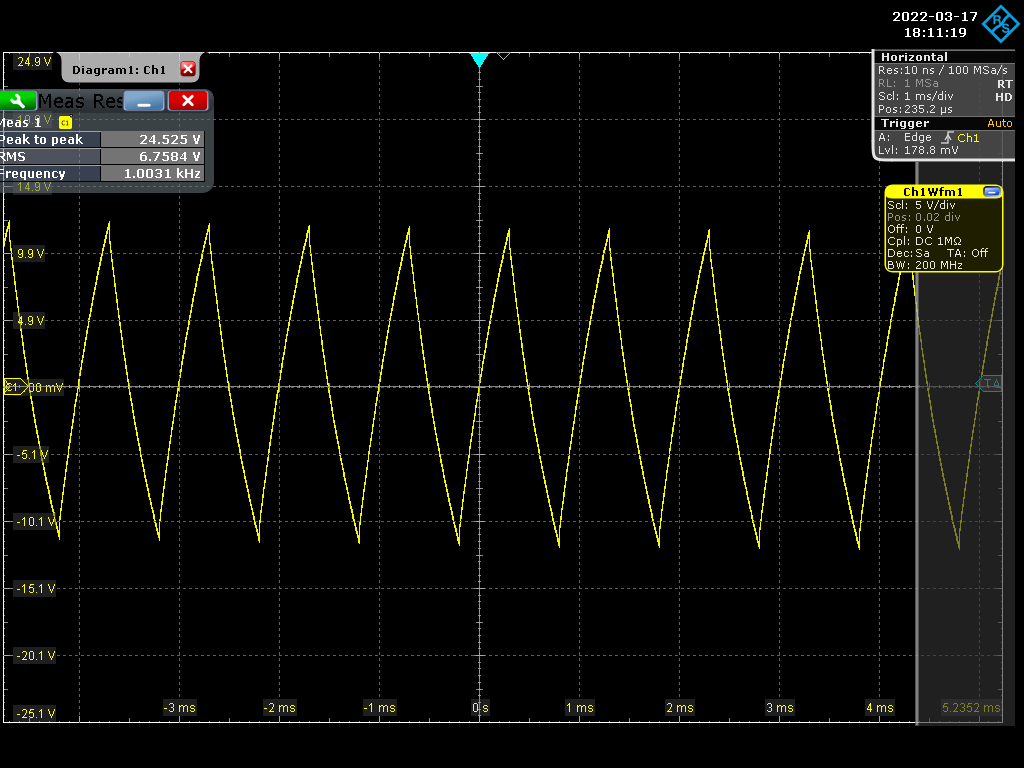Click the -15.1 V vertical axis label
The image size is (1024, 768).
click(x=35, y=588)
